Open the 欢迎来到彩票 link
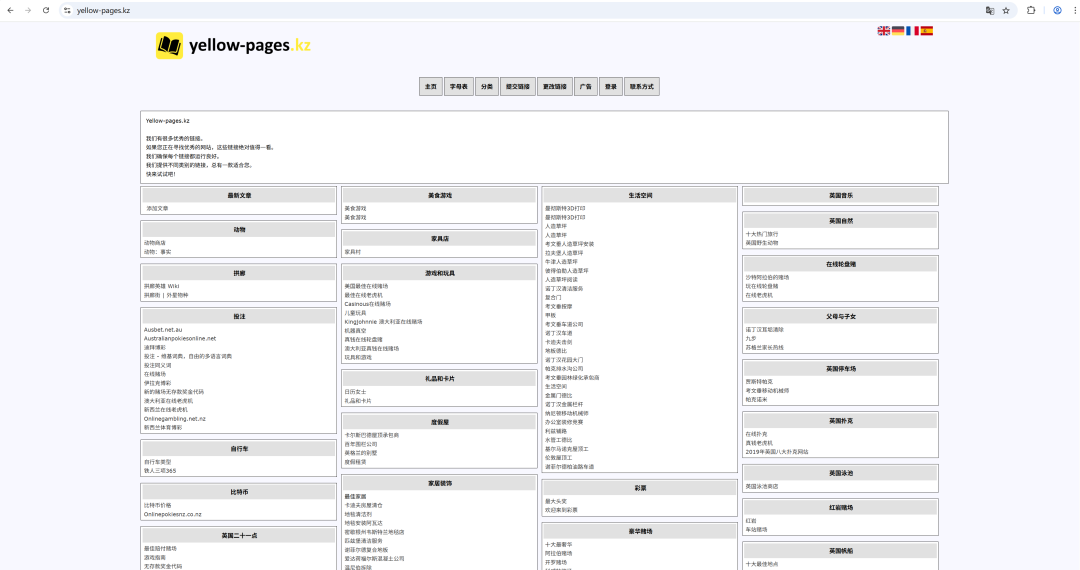This screenshot has width=1080, height=570. click(561, 510)
